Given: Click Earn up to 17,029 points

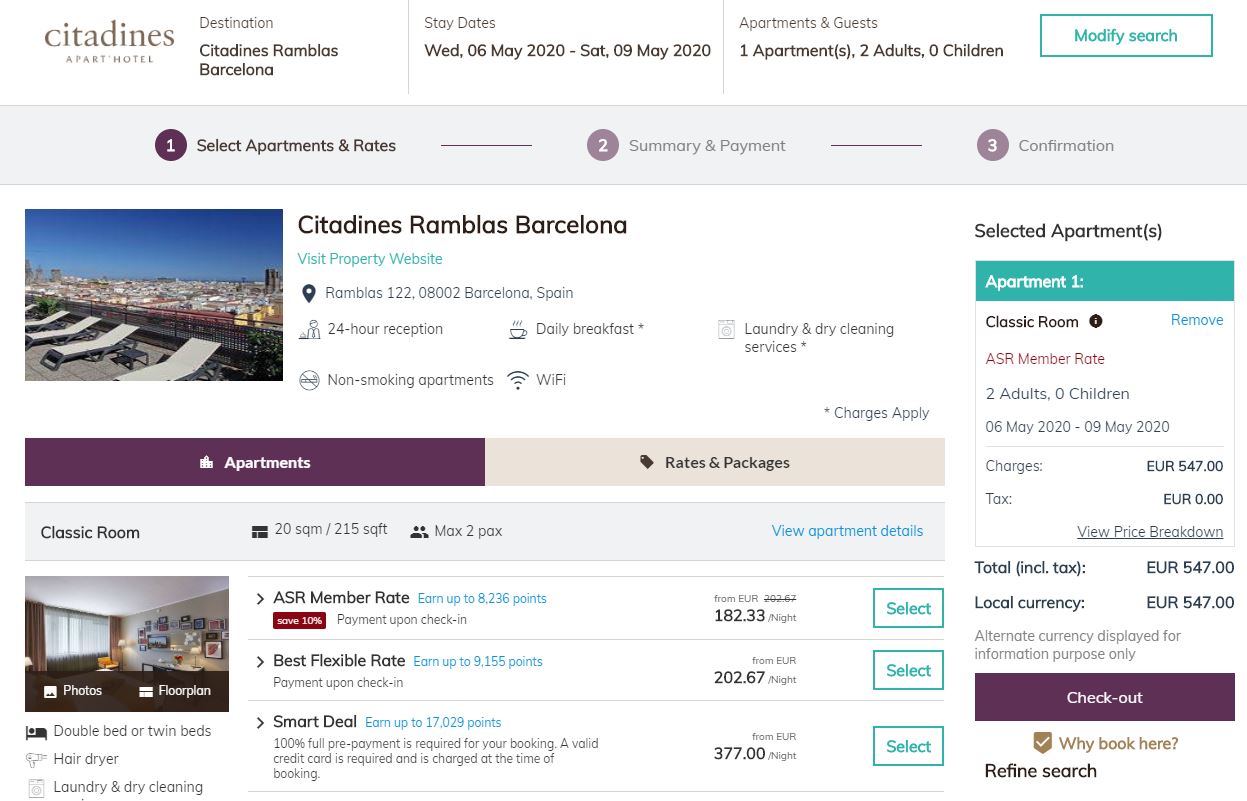Looking at the screenshot, I should [433, 723].
